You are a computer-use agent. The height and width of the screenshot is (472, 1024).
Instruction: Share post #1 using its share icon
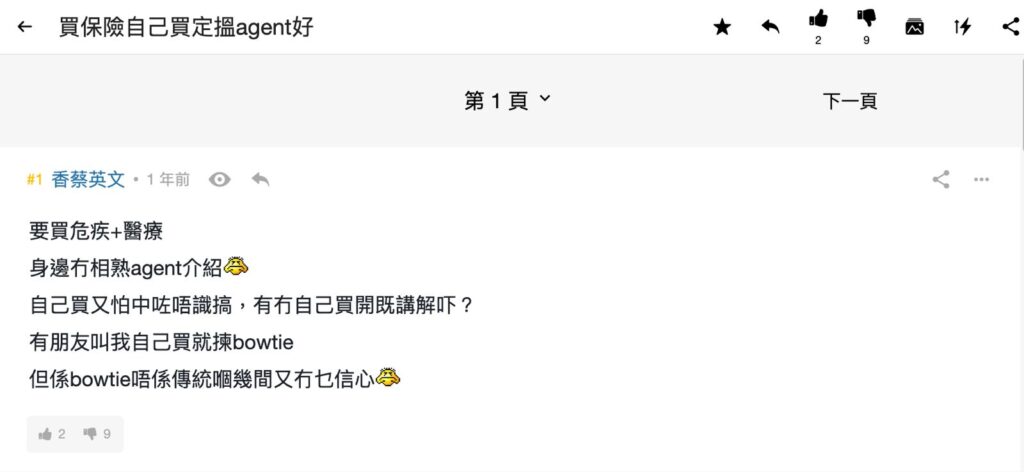(x=941, y=180)
